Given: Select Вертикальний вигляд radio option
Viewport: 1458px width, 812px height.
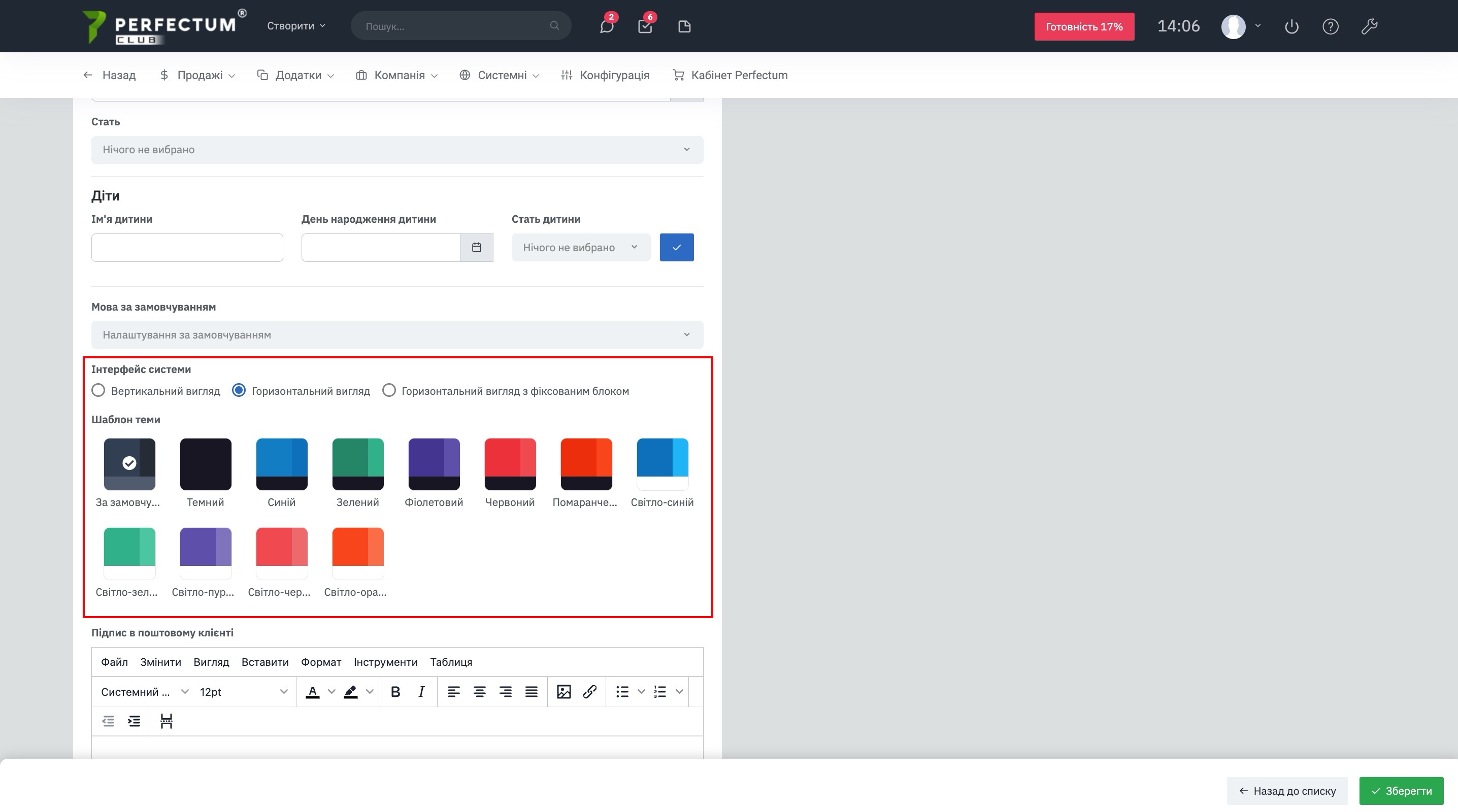Looking at the screenshot, I should click(98, 390).
